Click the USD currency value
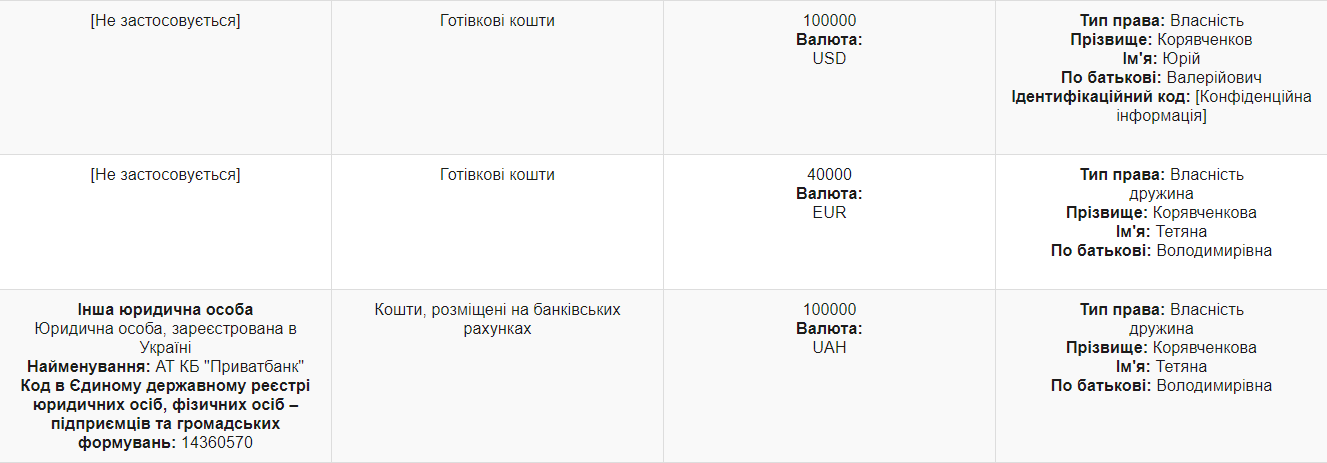This screenshot has height=463, width=1327. [x=829, y=59]
